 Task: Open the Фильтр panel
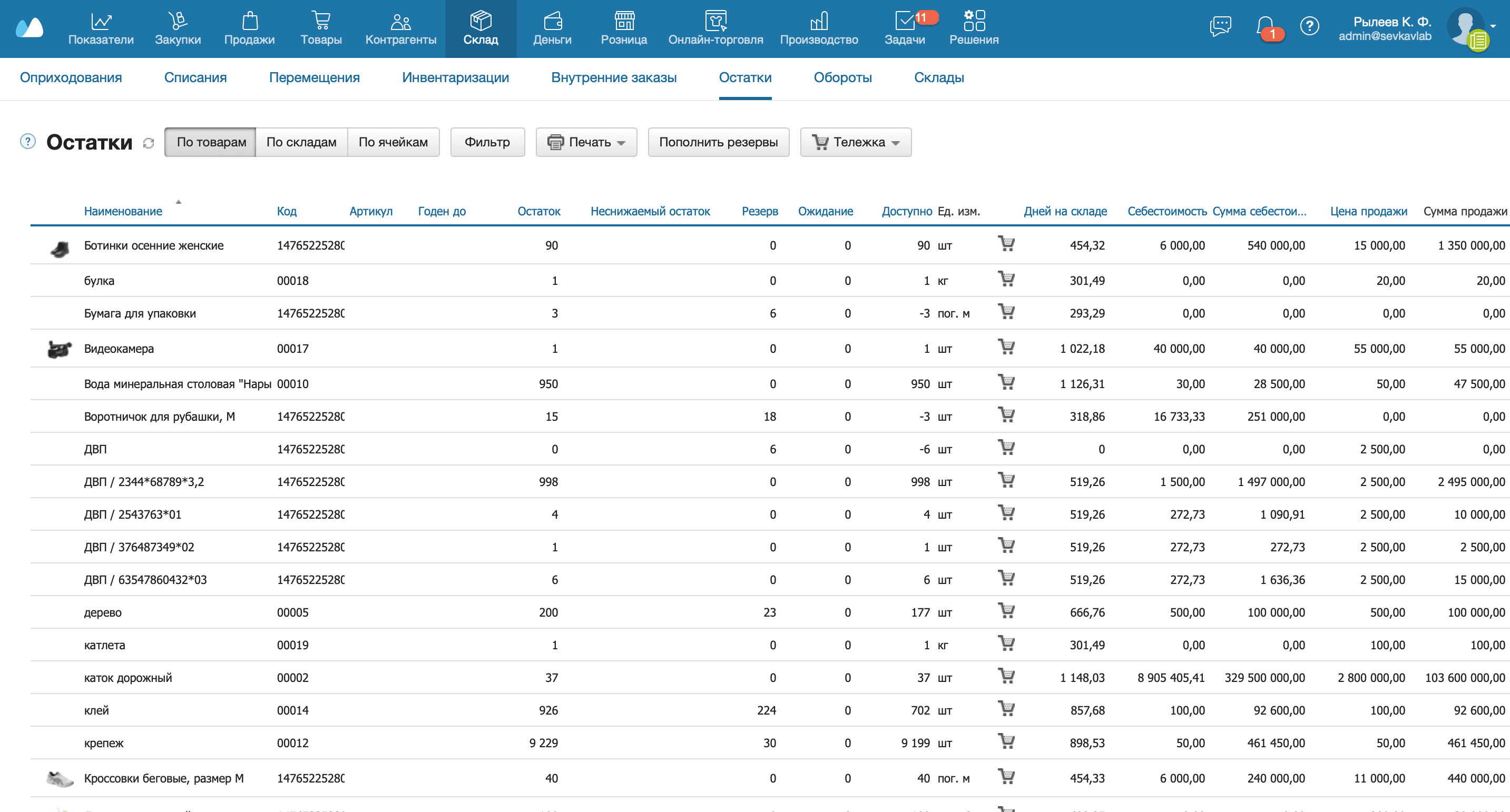[x=487, y=142]
